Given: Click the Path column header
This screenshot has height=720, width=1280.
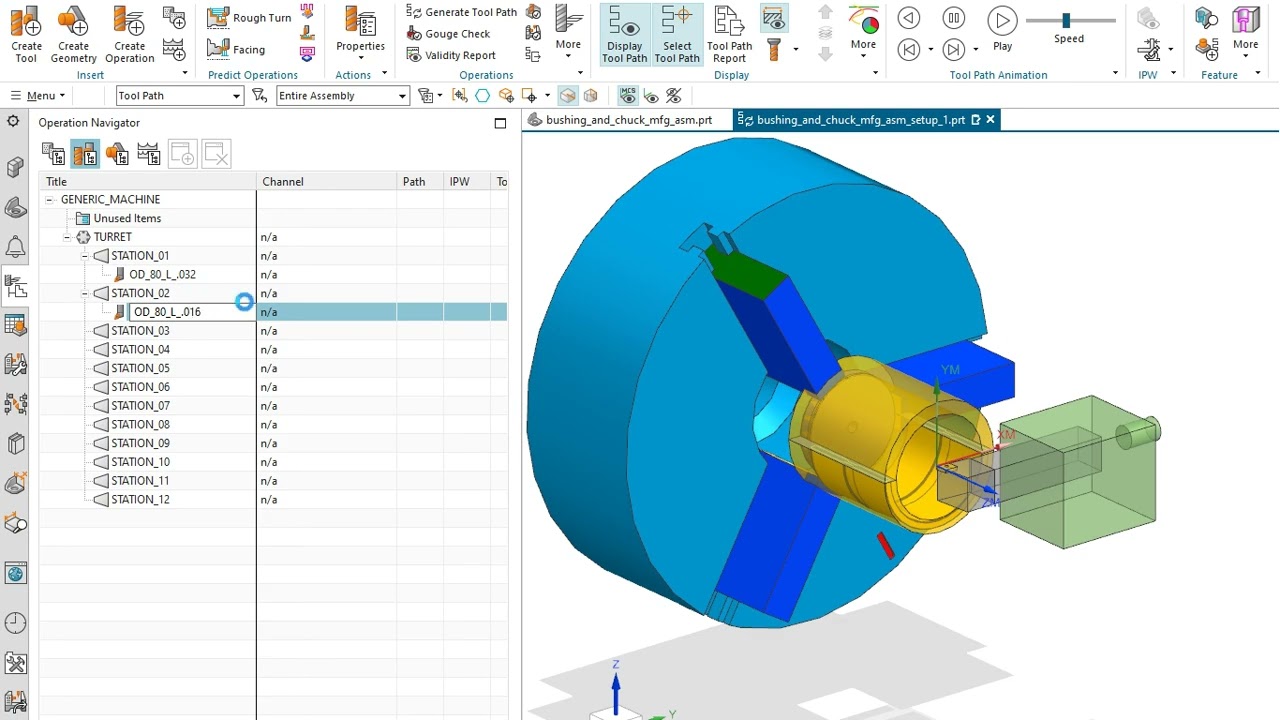Looking at the screenshot, I should [x=420, y=182].
